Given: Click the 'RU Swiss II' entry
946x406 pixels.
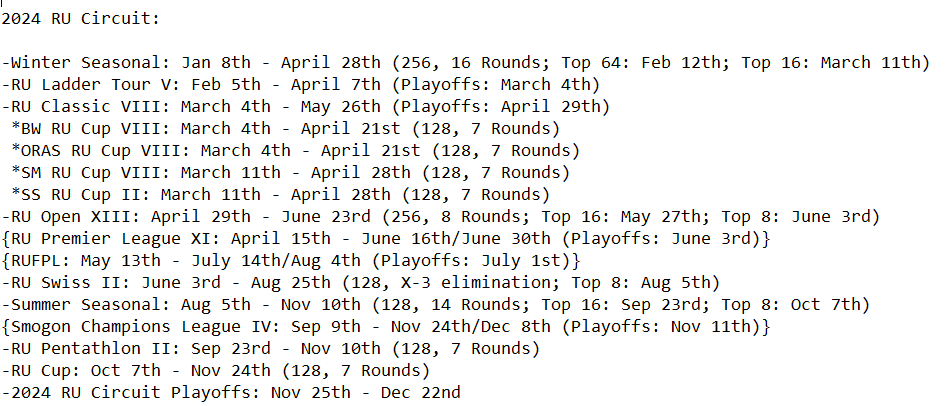Looking at the screenshot, I should pos(361,283).
